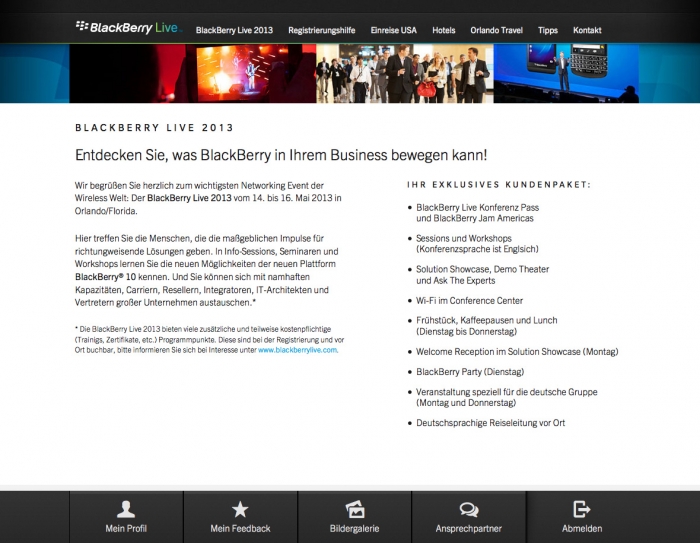
Task: Open the Mein Profil person icon
Action: tap(126, 509)
